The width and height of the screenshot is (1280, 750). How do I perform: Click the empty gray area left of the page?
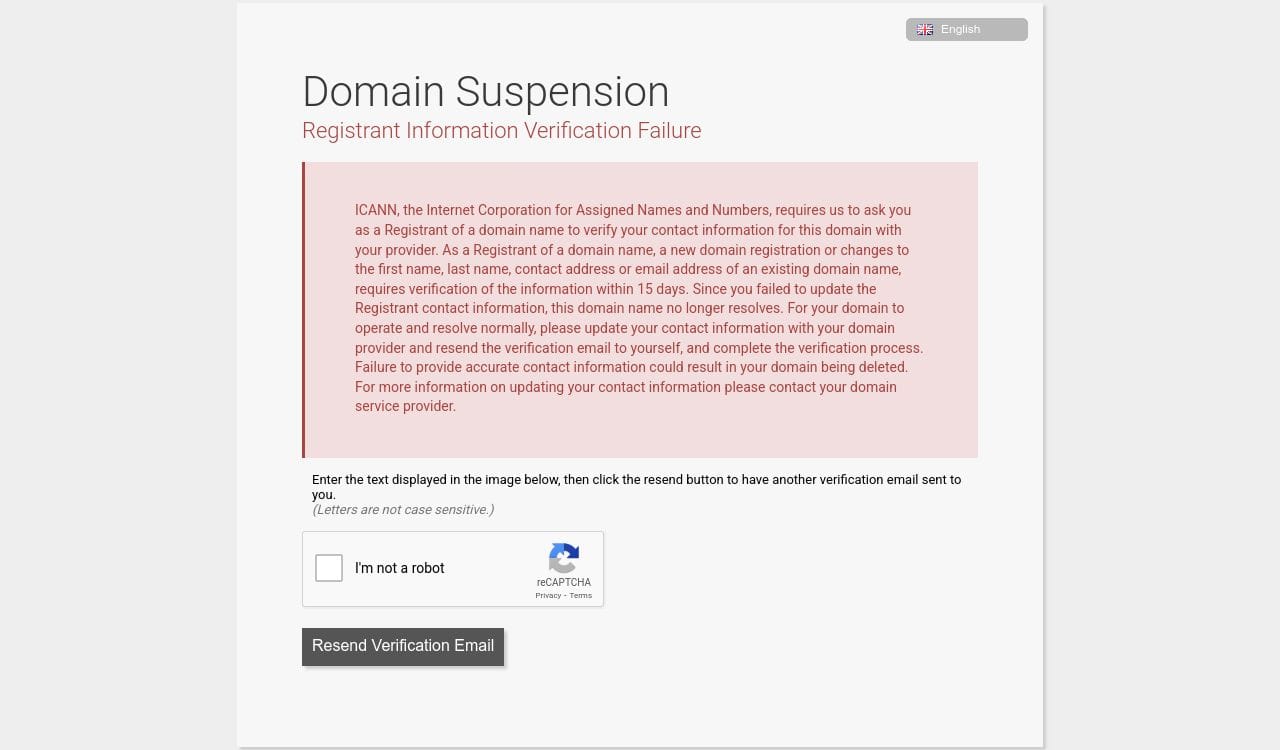click(x=118, y=375)
